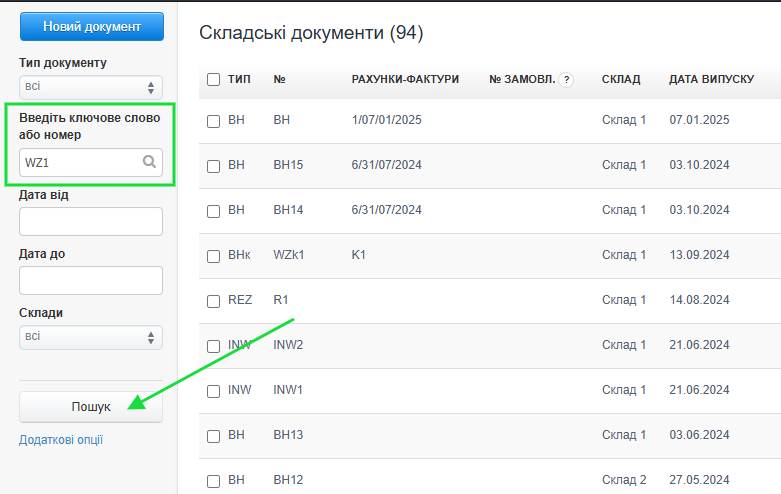Click the keyword field containing WZ1
781x494 pixels.
[80, 162]
